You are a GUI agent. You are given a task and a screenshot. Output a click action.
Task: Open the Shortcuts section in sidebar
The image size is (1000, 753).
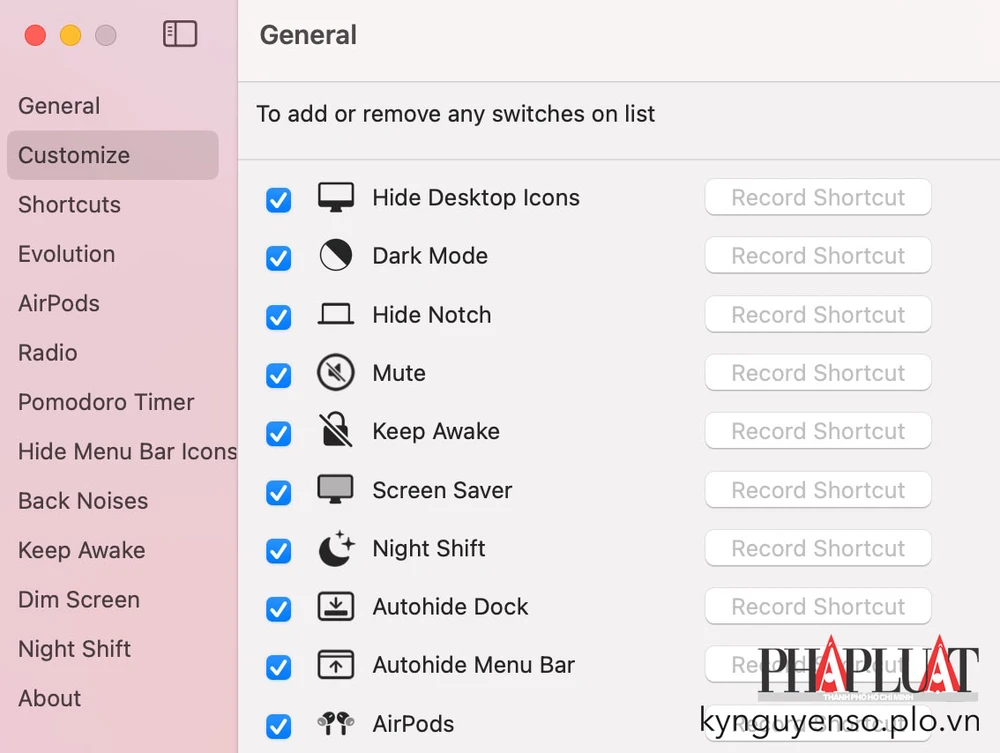69,204
